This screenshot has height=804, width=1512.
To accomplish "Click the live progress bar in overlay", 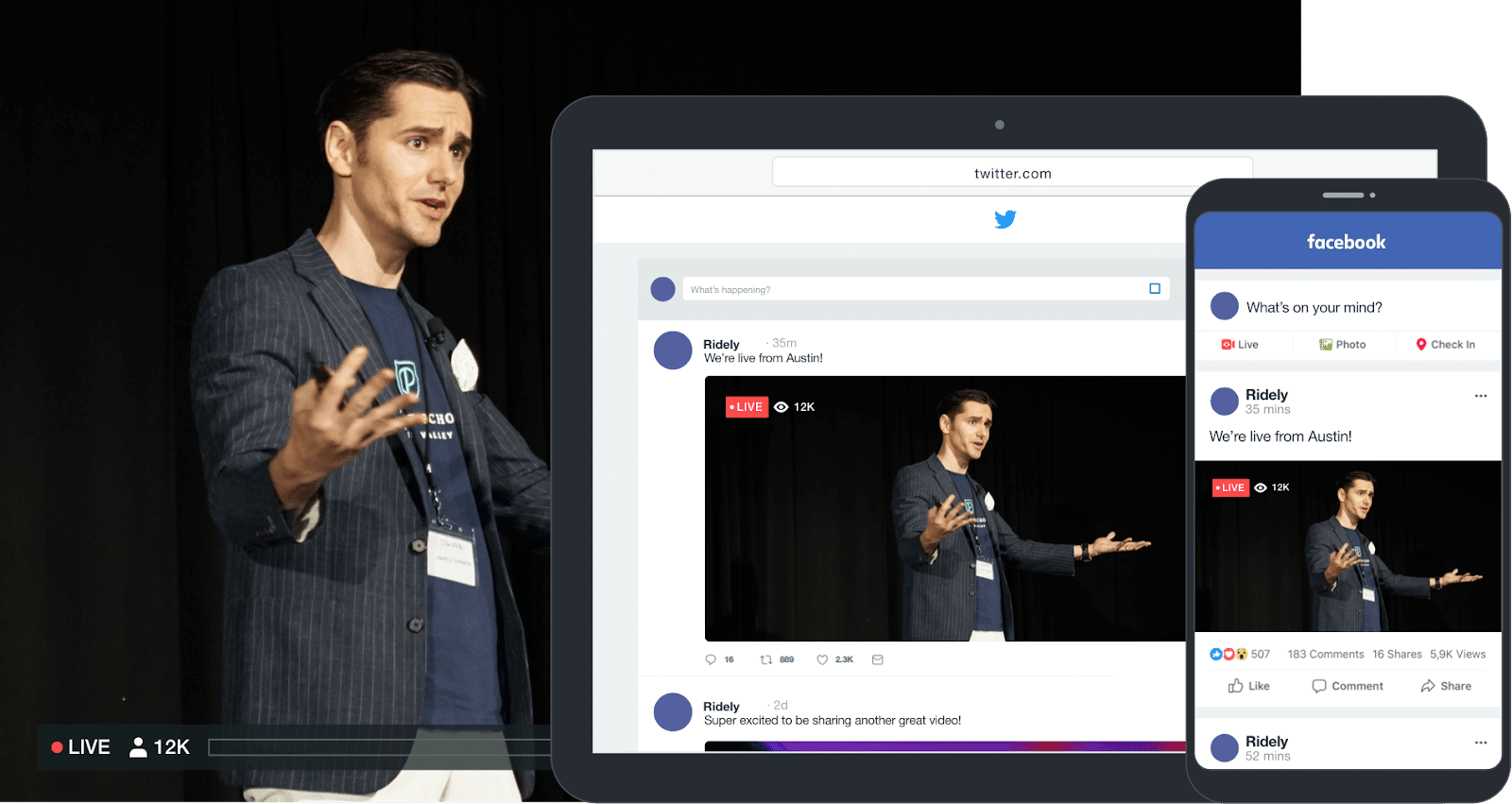I will [x=380, y=747].
